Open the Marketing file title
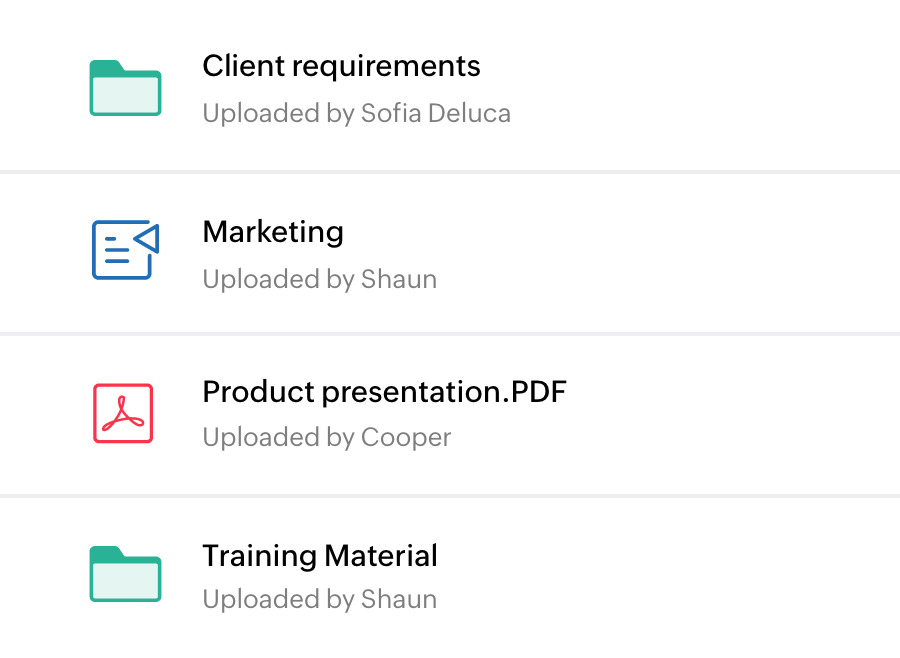 pyautogui.click(x=273, y=232)
